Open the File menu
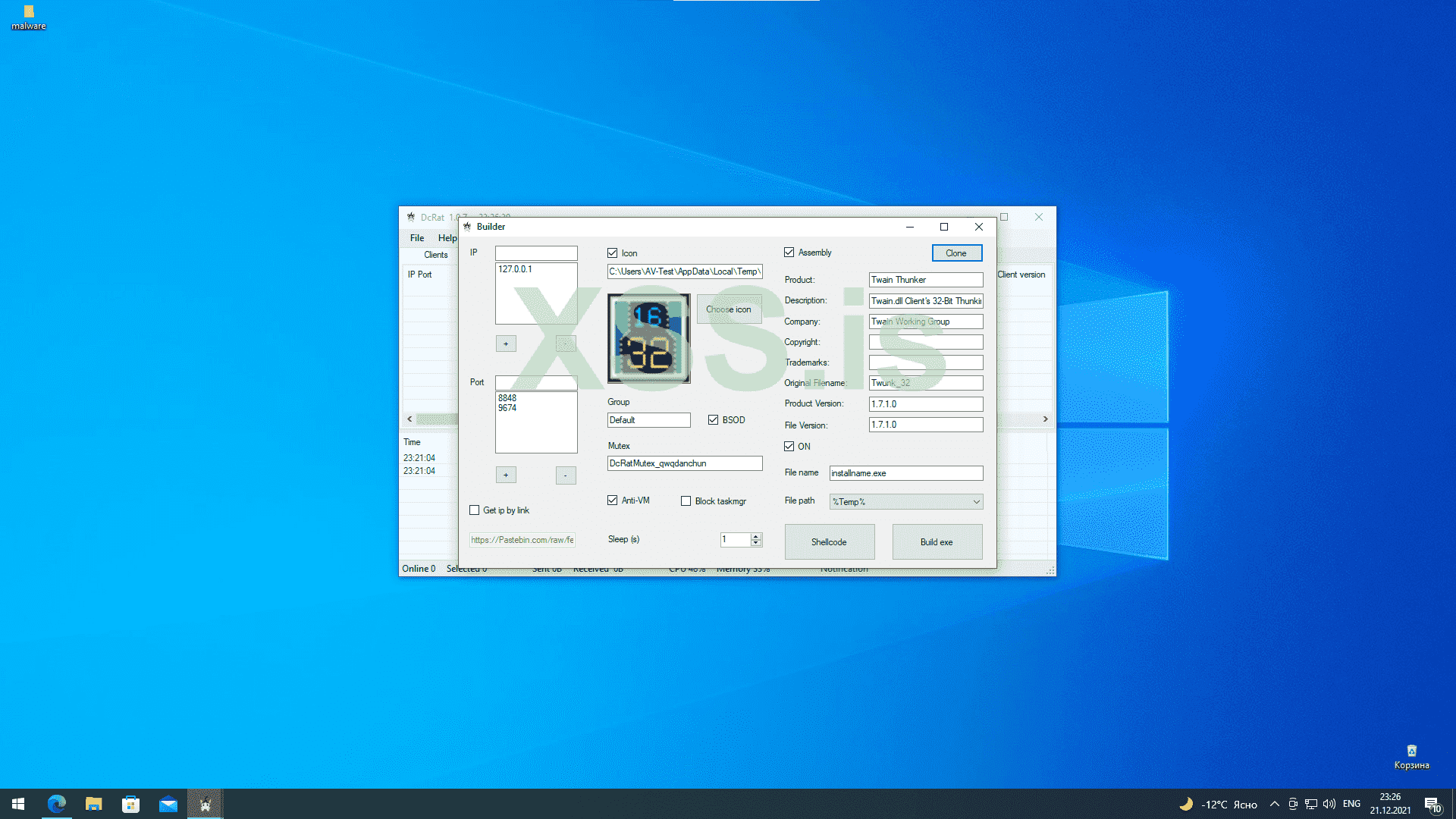This screenshot has width=1456, height=819. [x=417, y=238]
